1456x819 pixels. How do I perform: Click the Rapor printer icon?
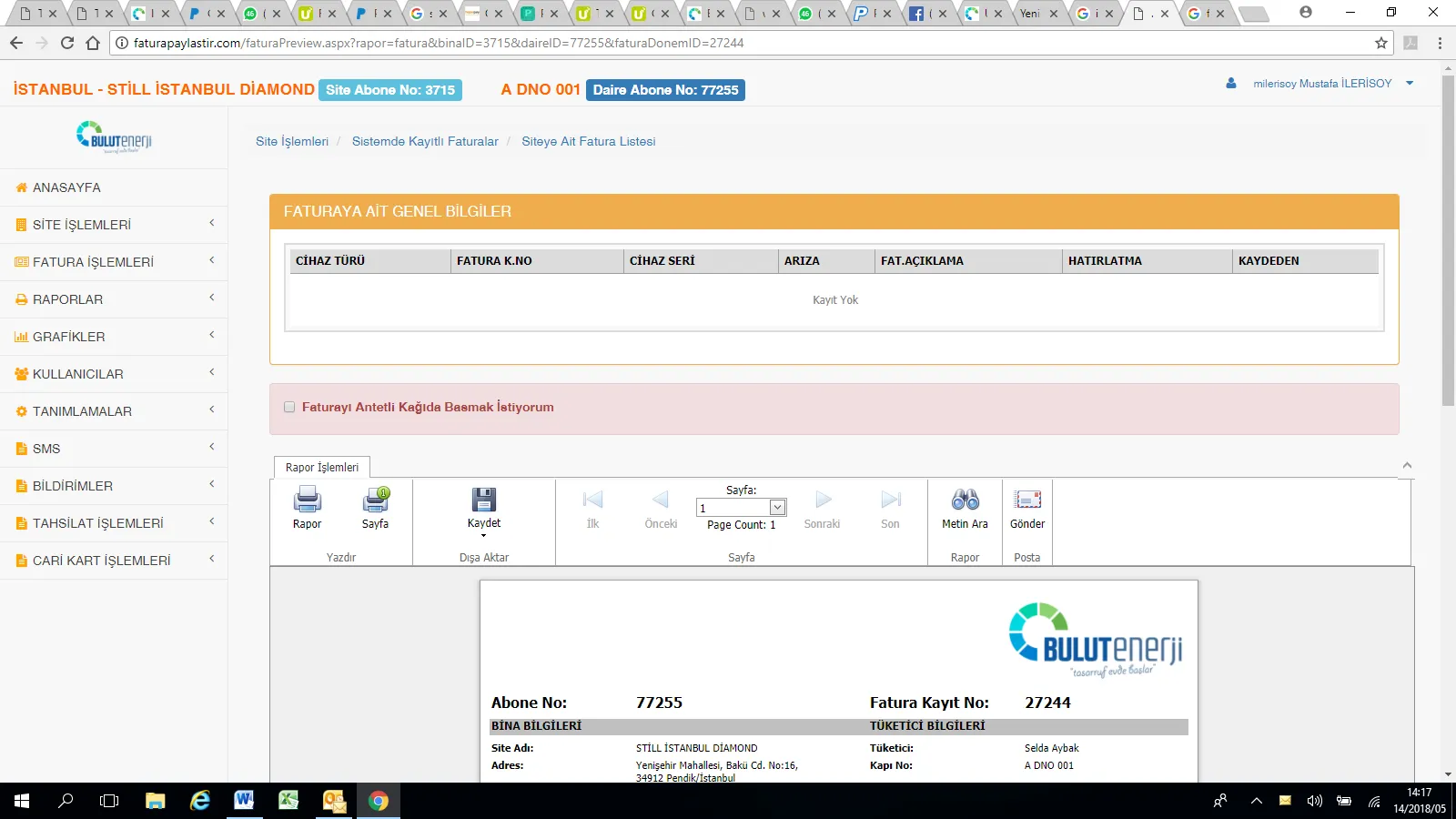[307, 500]
